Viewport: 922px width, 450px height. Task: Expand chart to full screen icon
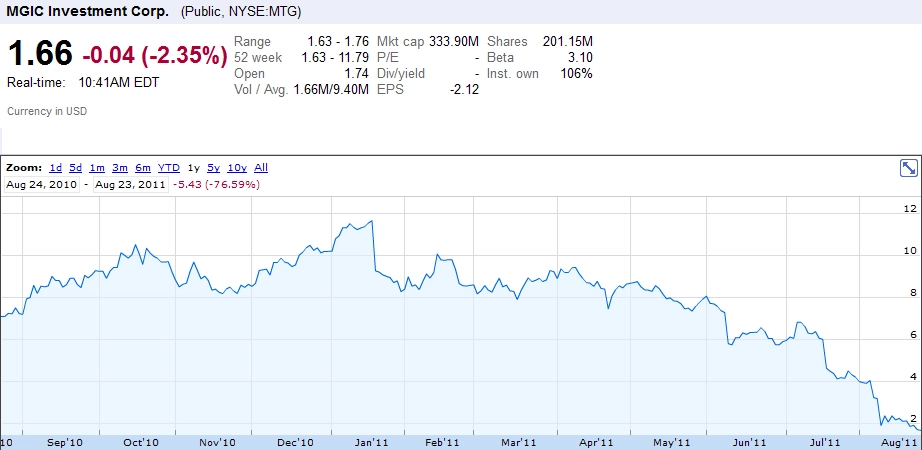(x=908, y=168)
